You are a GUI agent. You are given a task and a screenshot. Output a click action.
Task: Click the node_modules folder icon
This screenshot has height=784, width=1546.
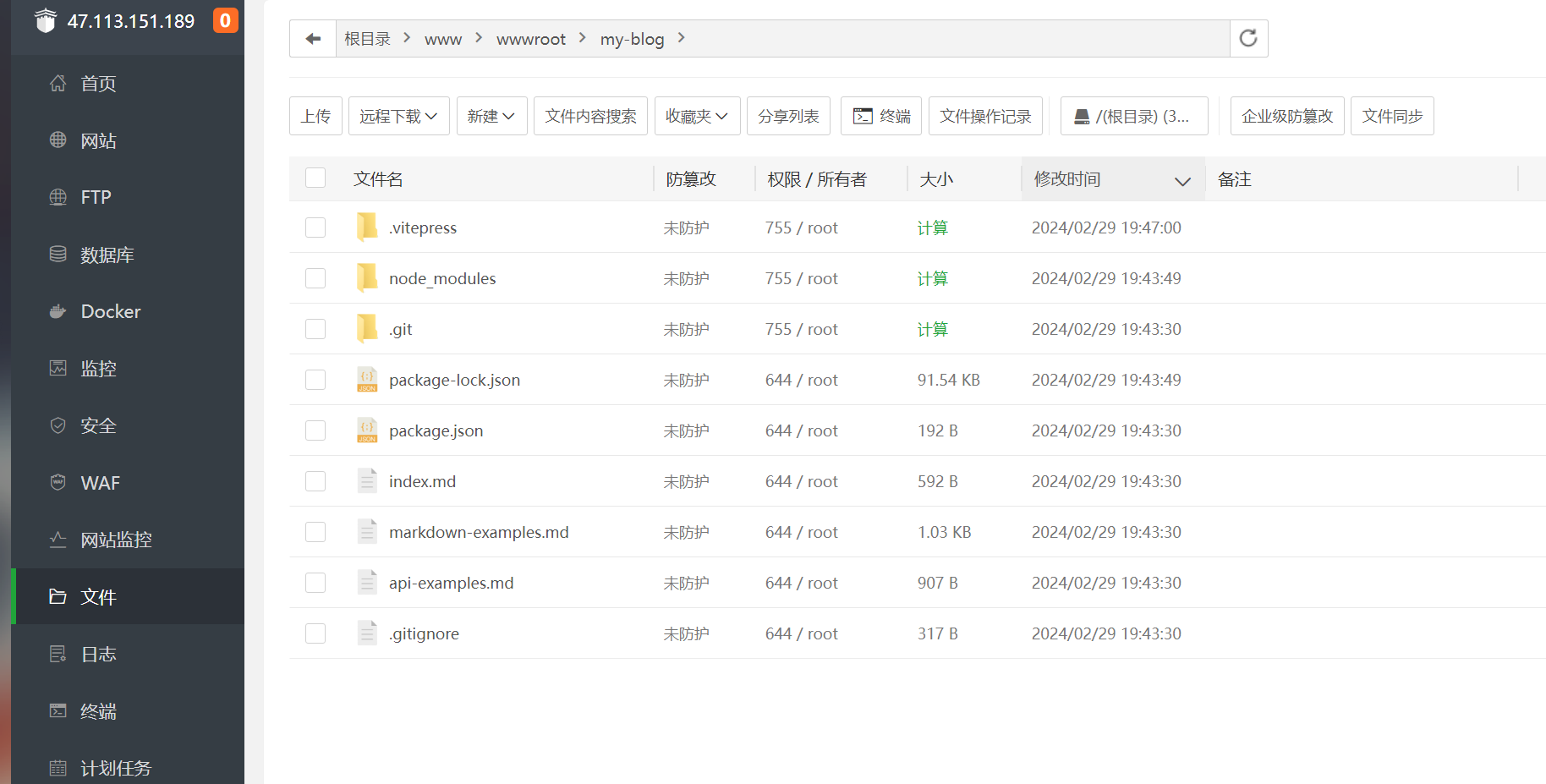(367, 277)
